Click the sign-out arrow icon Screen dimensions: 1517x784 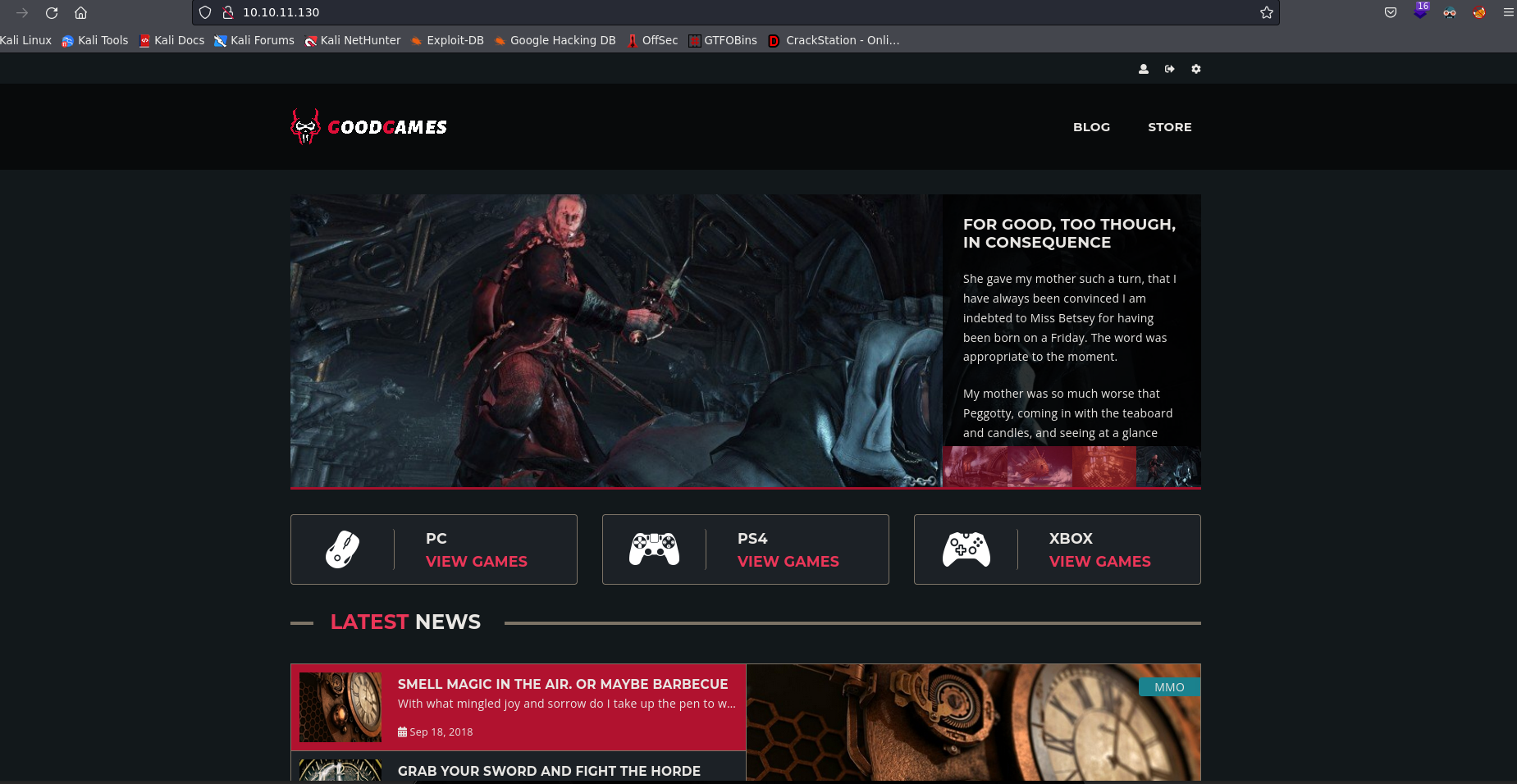(x=1170, y=69)
